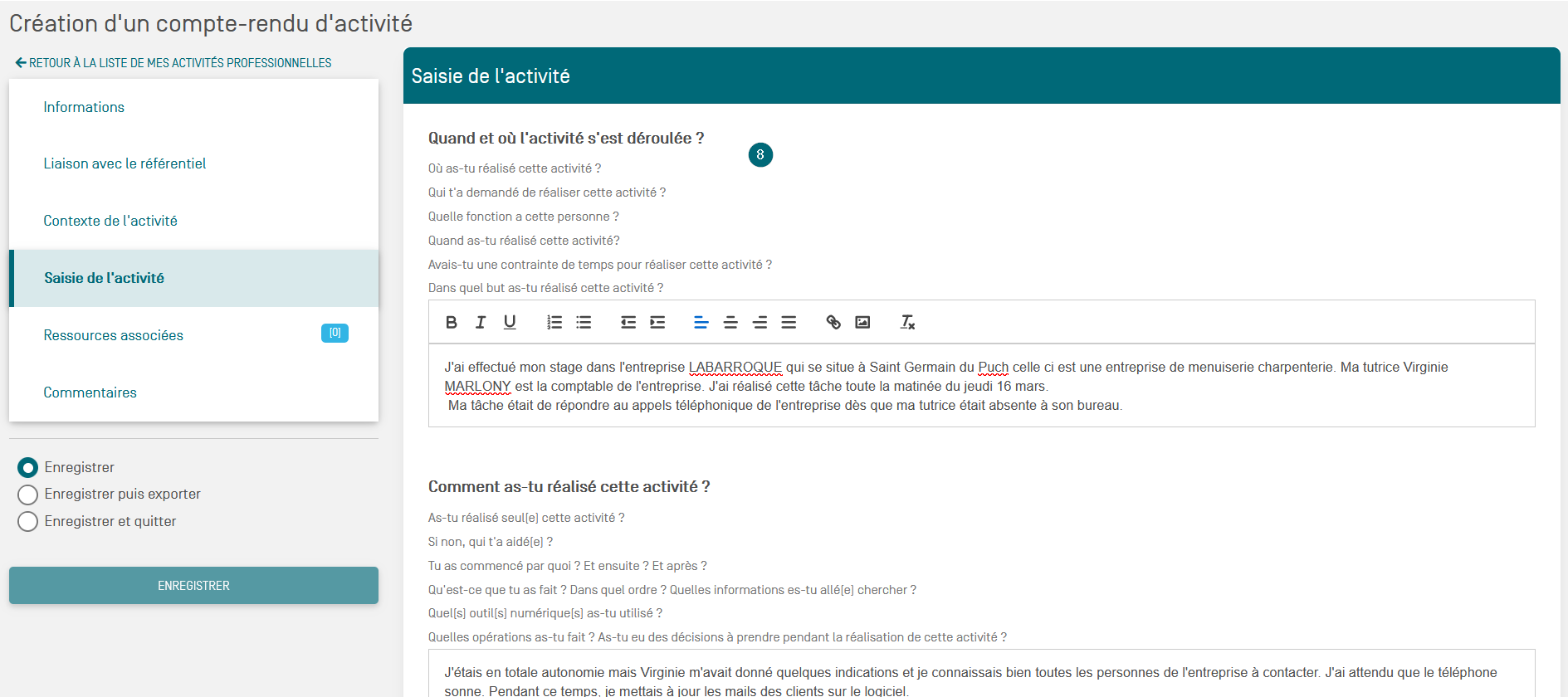The width and height of the screenshot is (1568, 697).
Task: Click the underline formatting icon
Action: point(510,322)
